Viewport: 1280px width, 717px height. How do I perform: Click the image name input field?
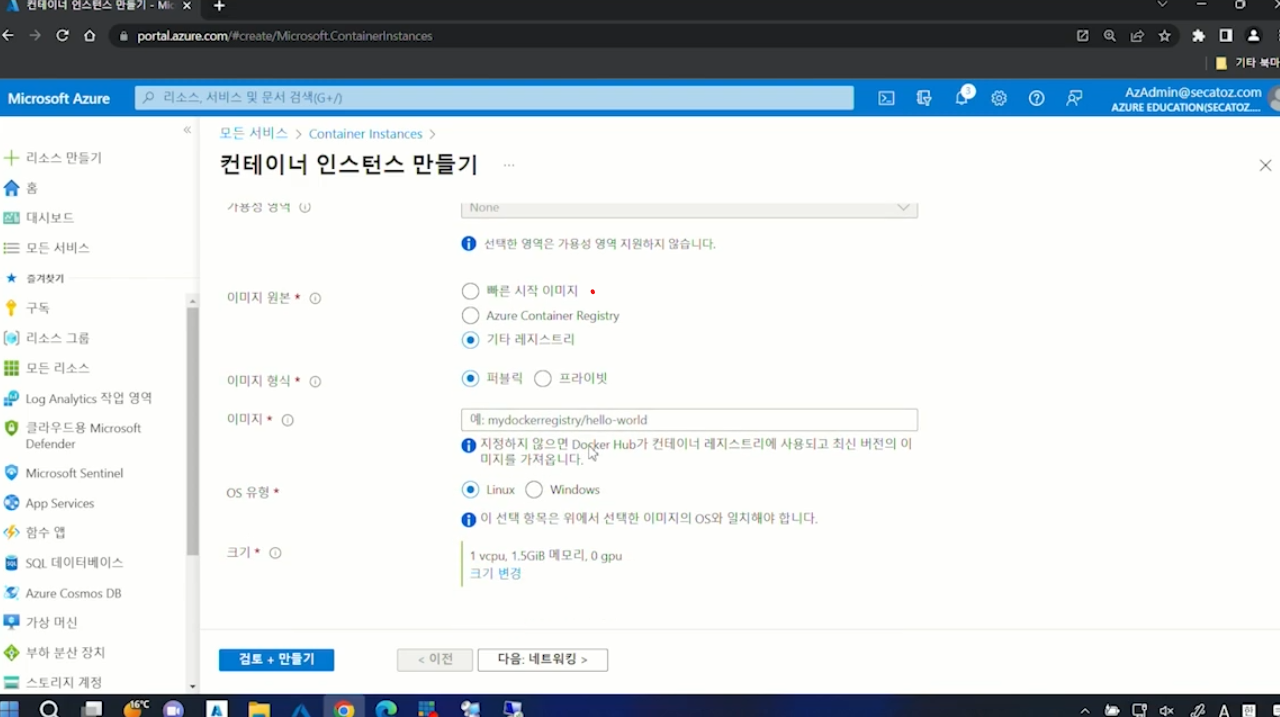[x=689, y=420]
